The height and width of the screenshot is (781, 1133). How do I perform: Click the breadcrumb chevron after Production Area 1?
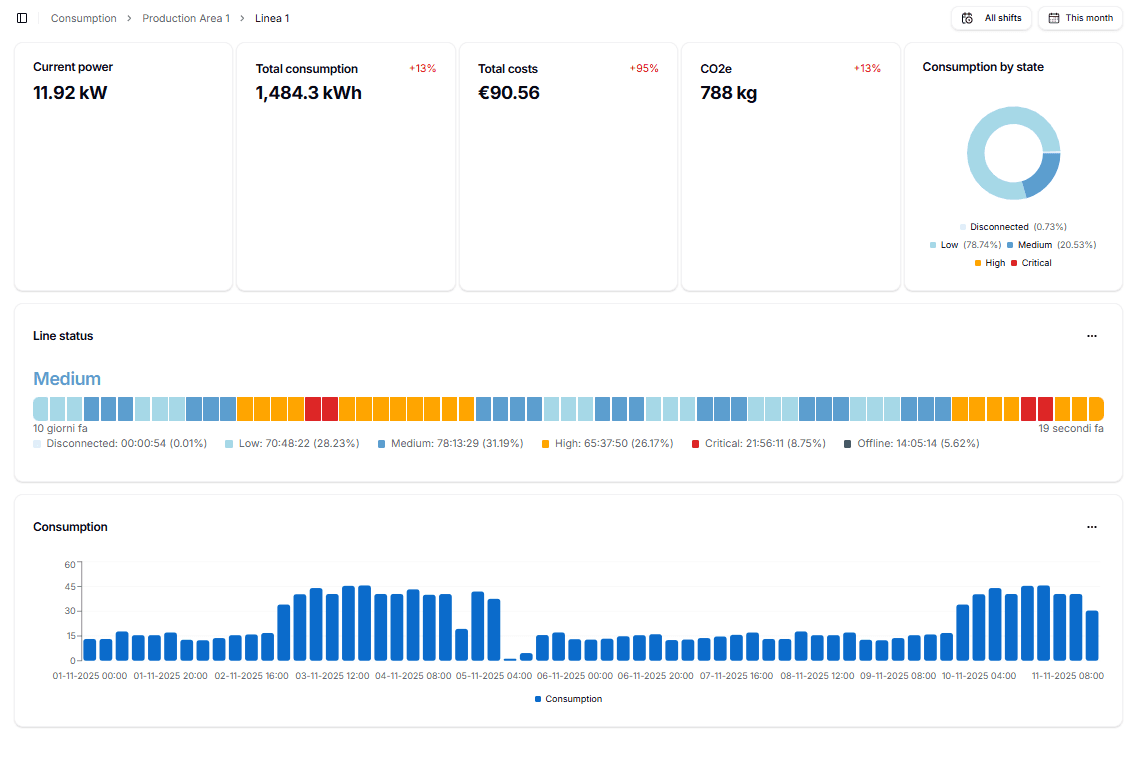(242, 18)
